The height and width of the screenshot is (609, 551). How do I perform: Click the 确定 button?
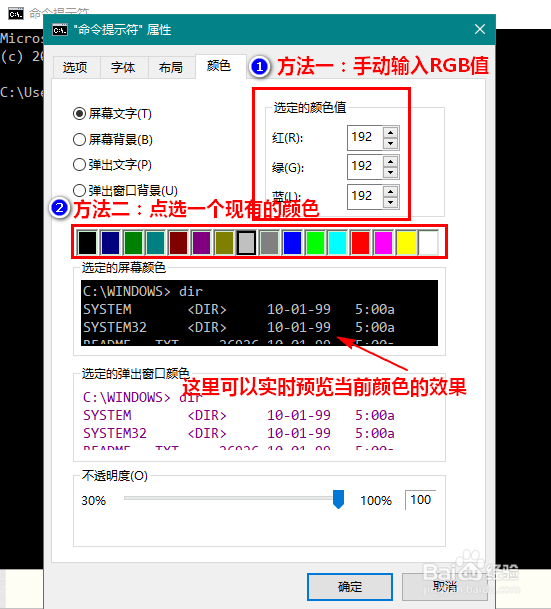point(349,586)
